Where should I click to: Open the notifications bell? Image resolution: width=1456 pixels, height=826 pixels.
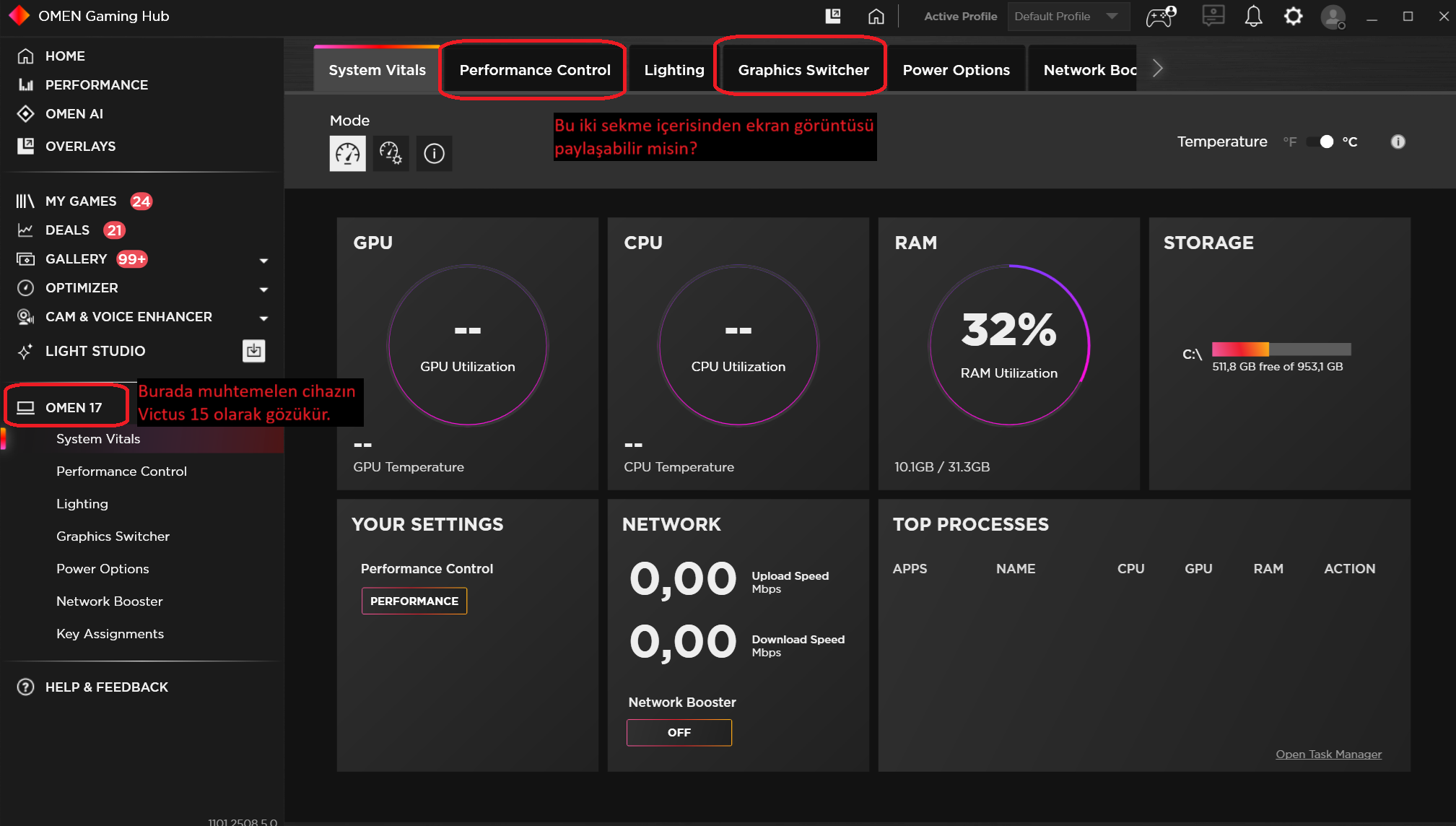(x=1253, y=16)
